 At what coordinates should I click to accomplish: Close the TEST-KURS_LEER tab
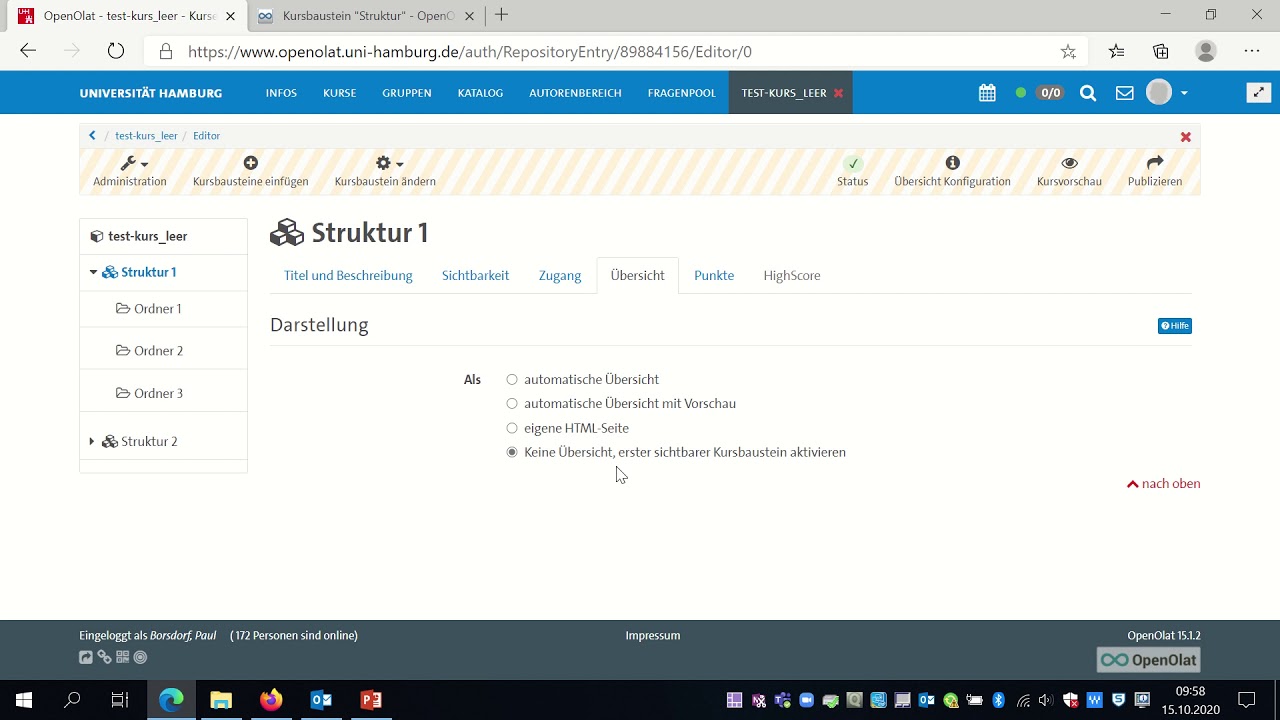[838, 93]
